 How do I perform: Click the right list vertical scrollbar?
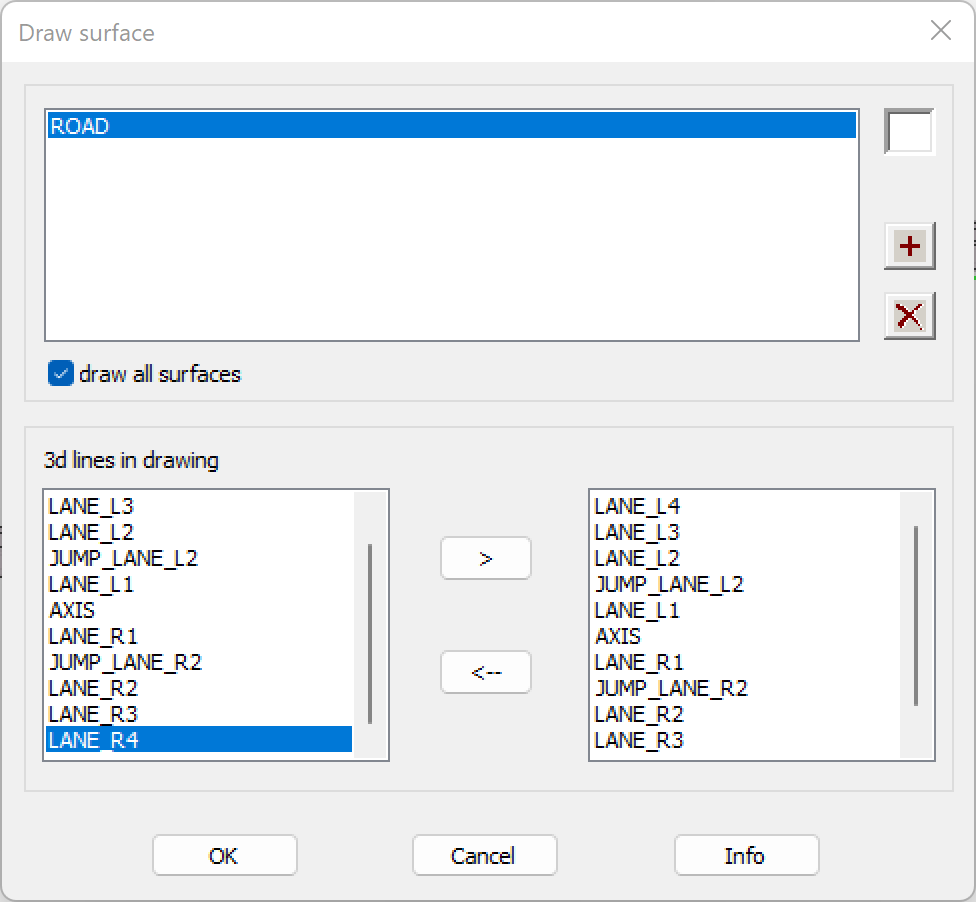click(916, 616)
